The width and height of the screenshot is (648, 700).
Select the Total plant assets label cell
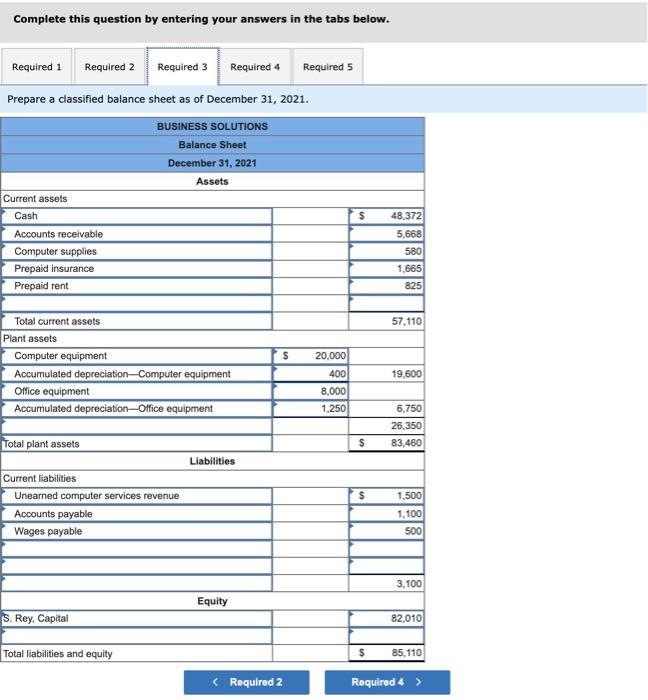(x=137, y=444)
